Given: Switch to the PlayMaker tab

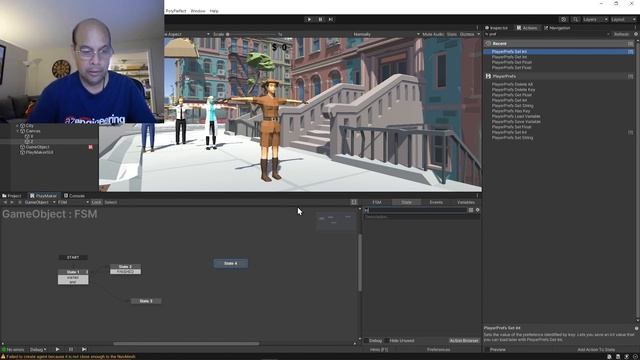Looking at the screenshot, I should coord(43,196).
